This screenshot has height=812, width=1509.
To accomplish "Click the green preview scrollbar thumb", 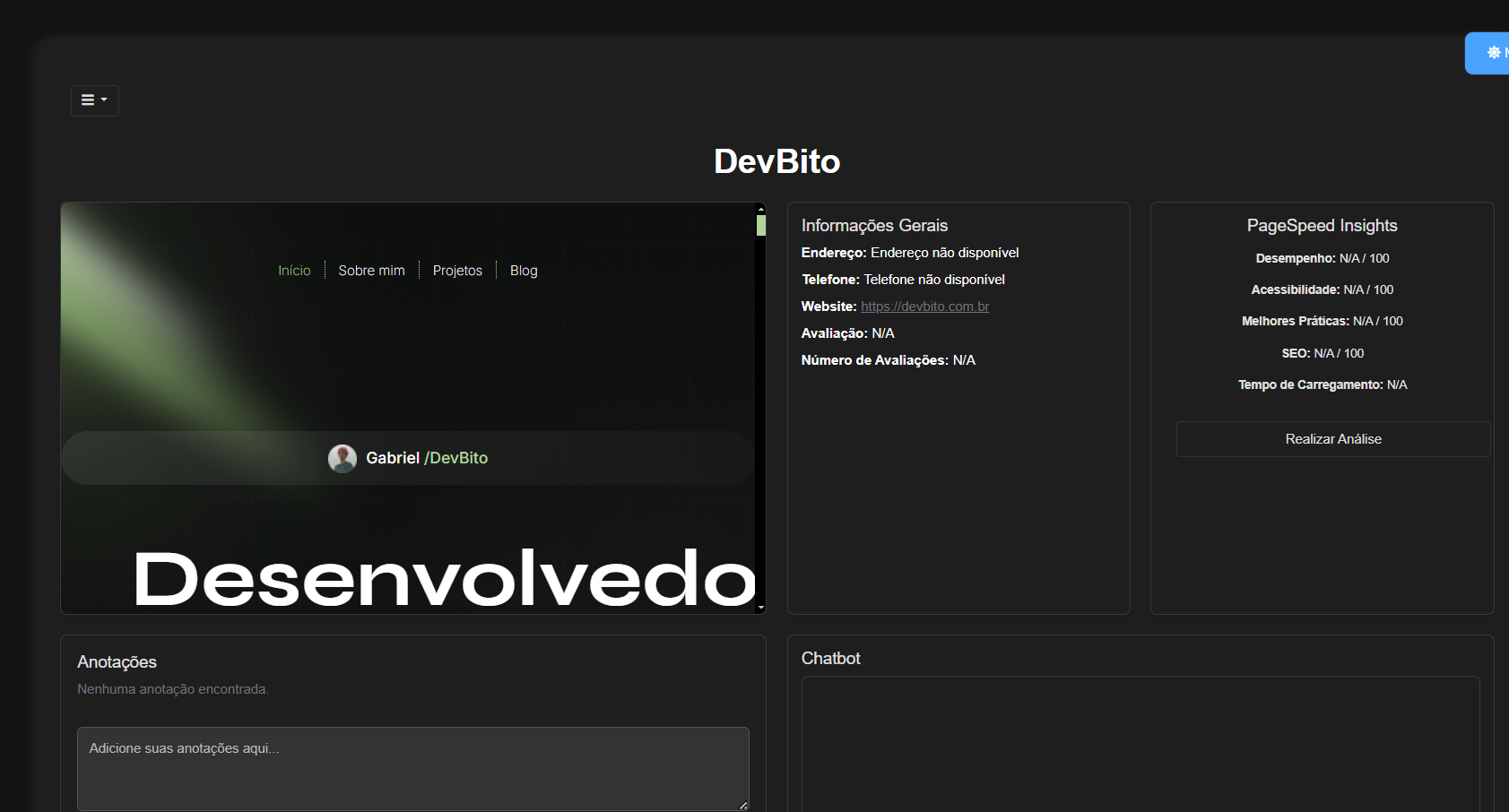I will [760, 225].
